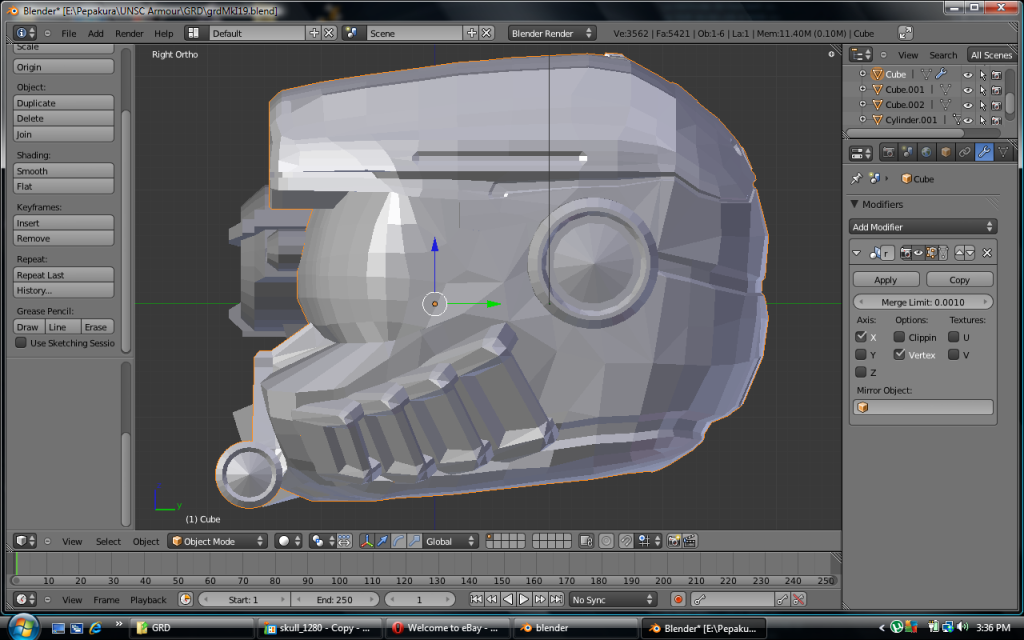Click the translate manipulator arrow icon

383,541
